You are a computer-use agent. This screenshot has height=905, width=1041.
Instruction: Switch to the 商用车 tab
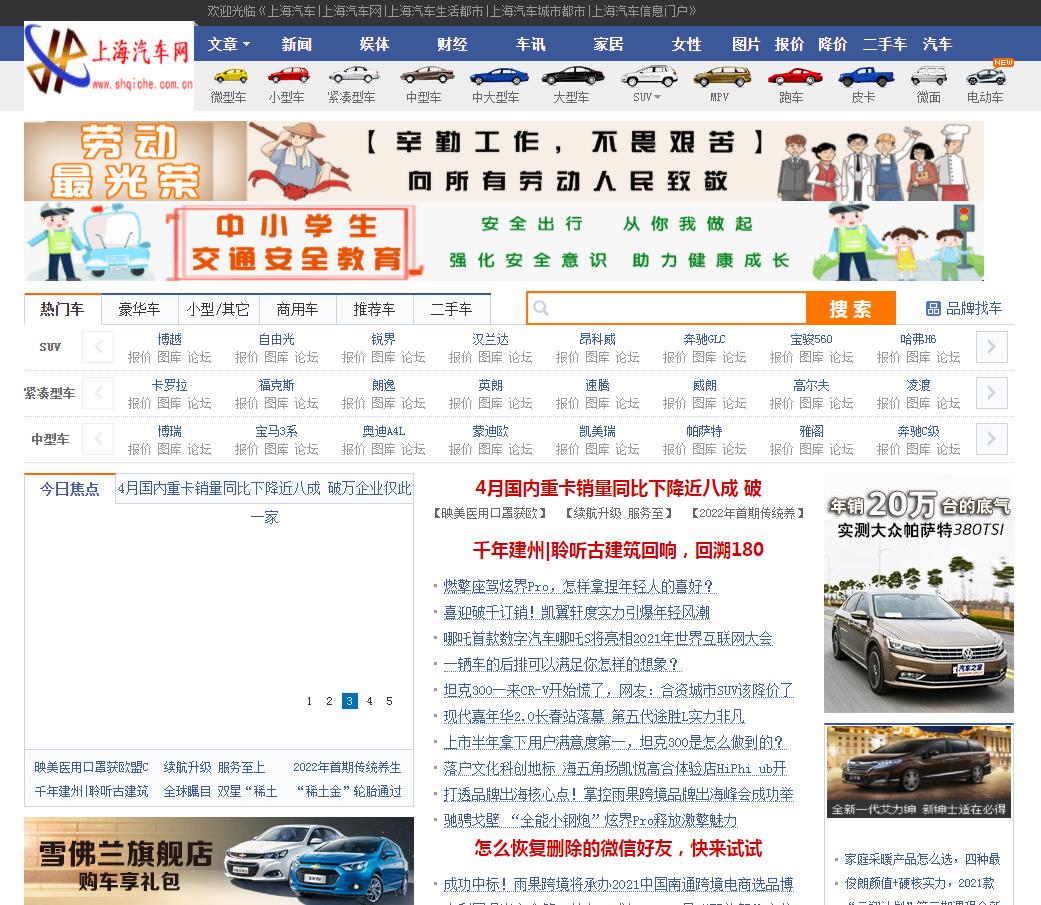point(297,309)
